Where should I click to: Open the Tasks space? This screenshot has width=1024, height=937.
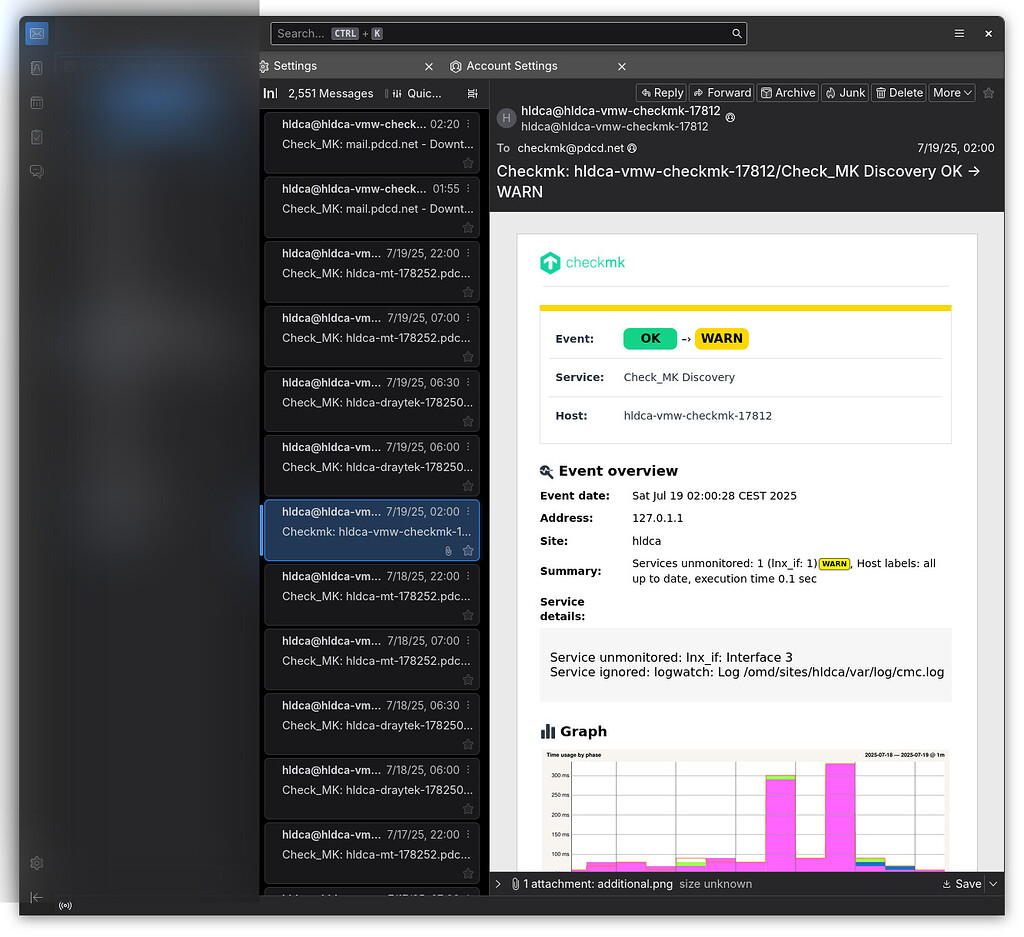pos(36,138)
